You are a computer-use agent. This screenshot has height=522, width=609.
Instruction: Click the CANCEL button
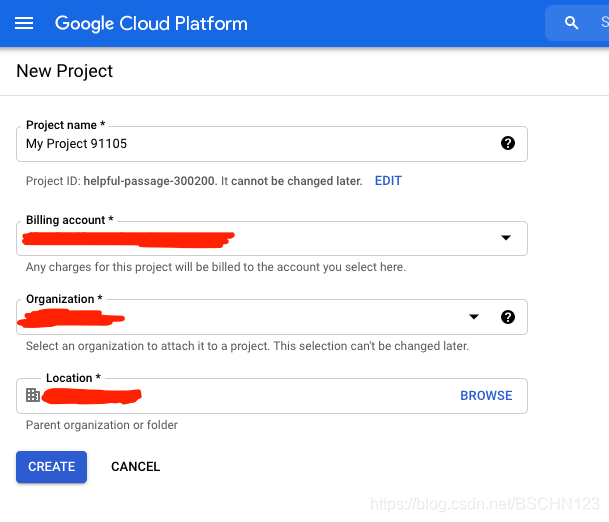135,466
